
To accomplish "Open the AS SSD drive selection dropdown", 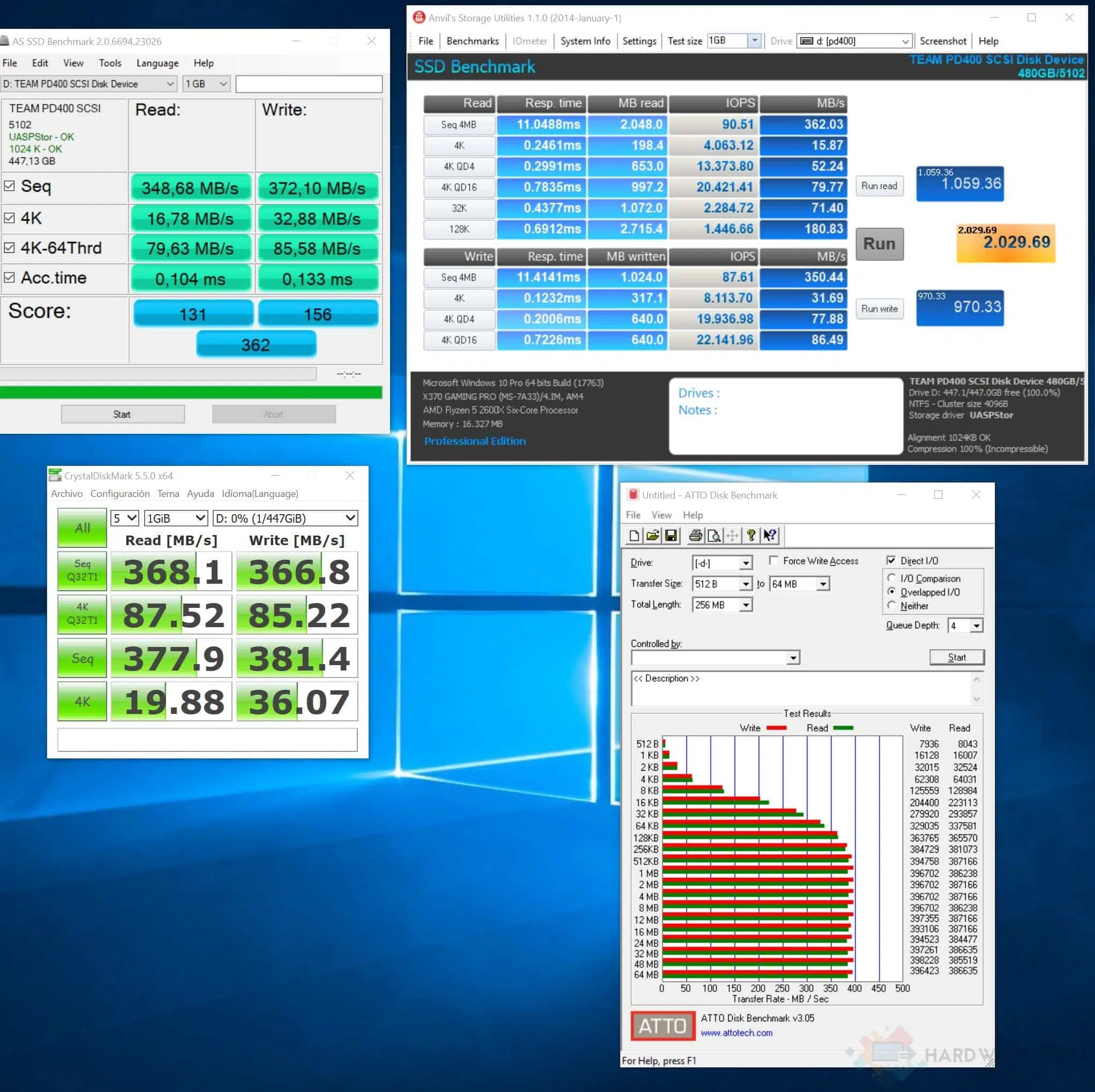I will 88,84.
